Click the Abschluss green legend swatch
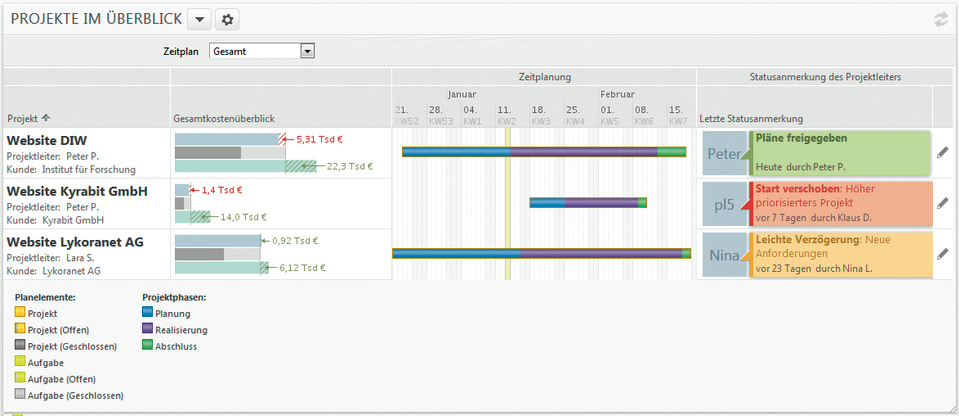 [x=148, y=345]
